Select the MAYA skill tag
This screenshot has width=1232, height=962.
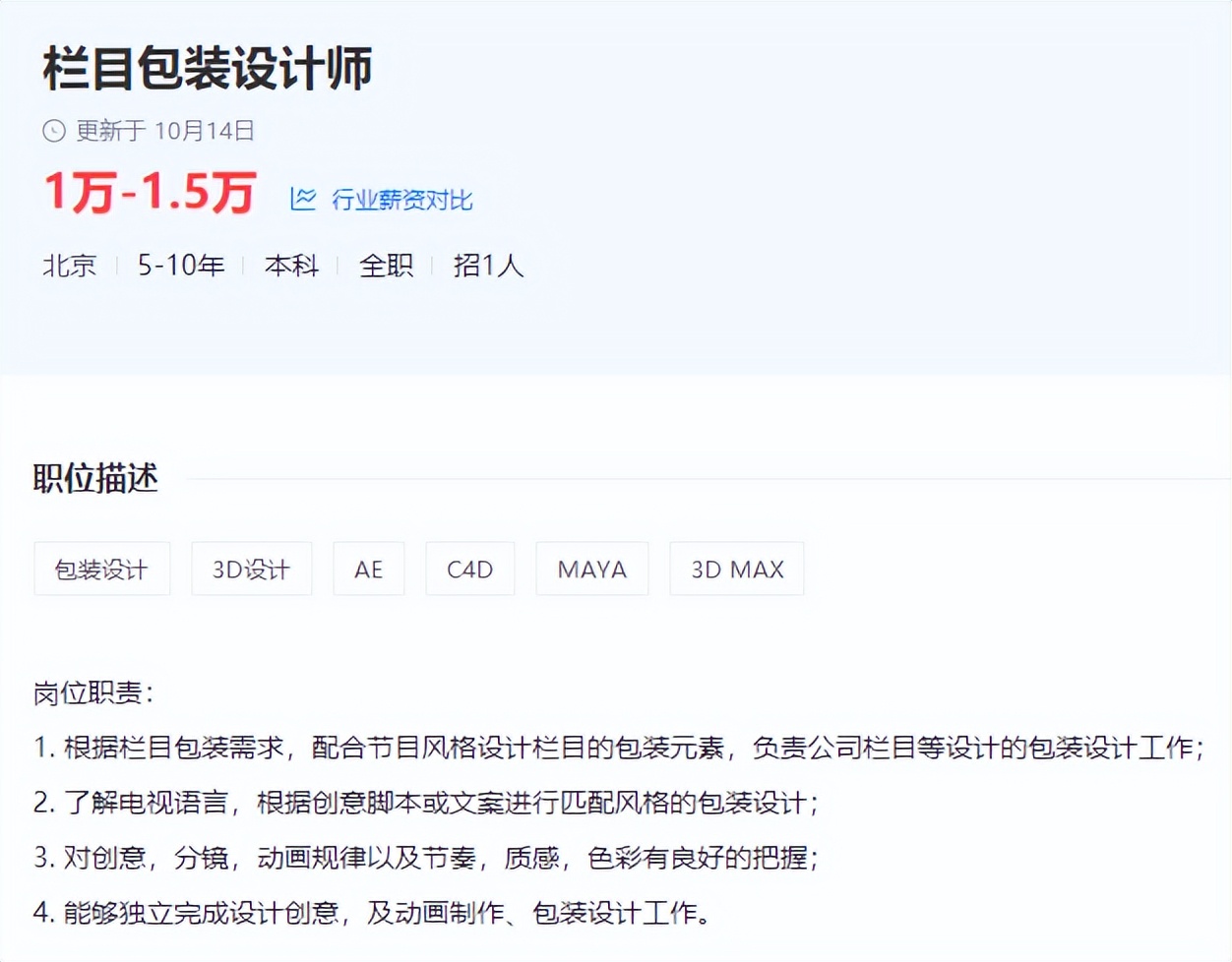point(591,569)
